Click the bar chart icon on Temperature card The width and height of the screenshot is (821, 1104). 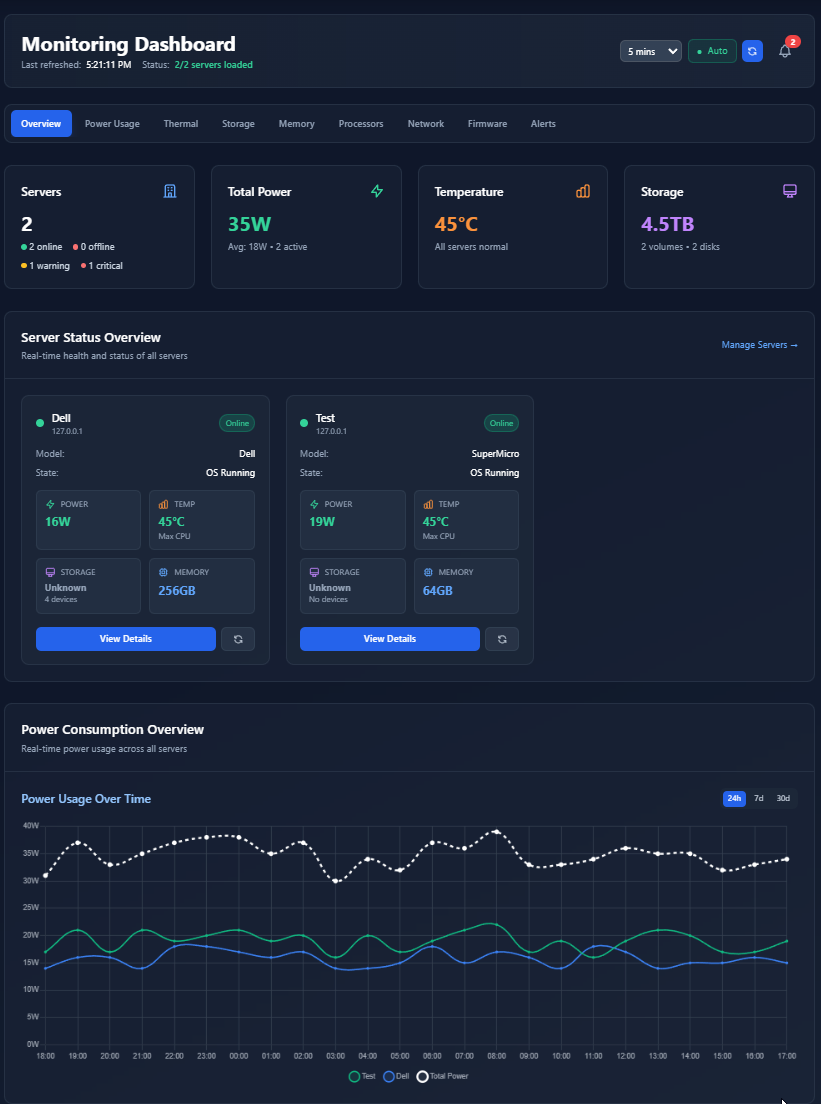tap(583, 191)
